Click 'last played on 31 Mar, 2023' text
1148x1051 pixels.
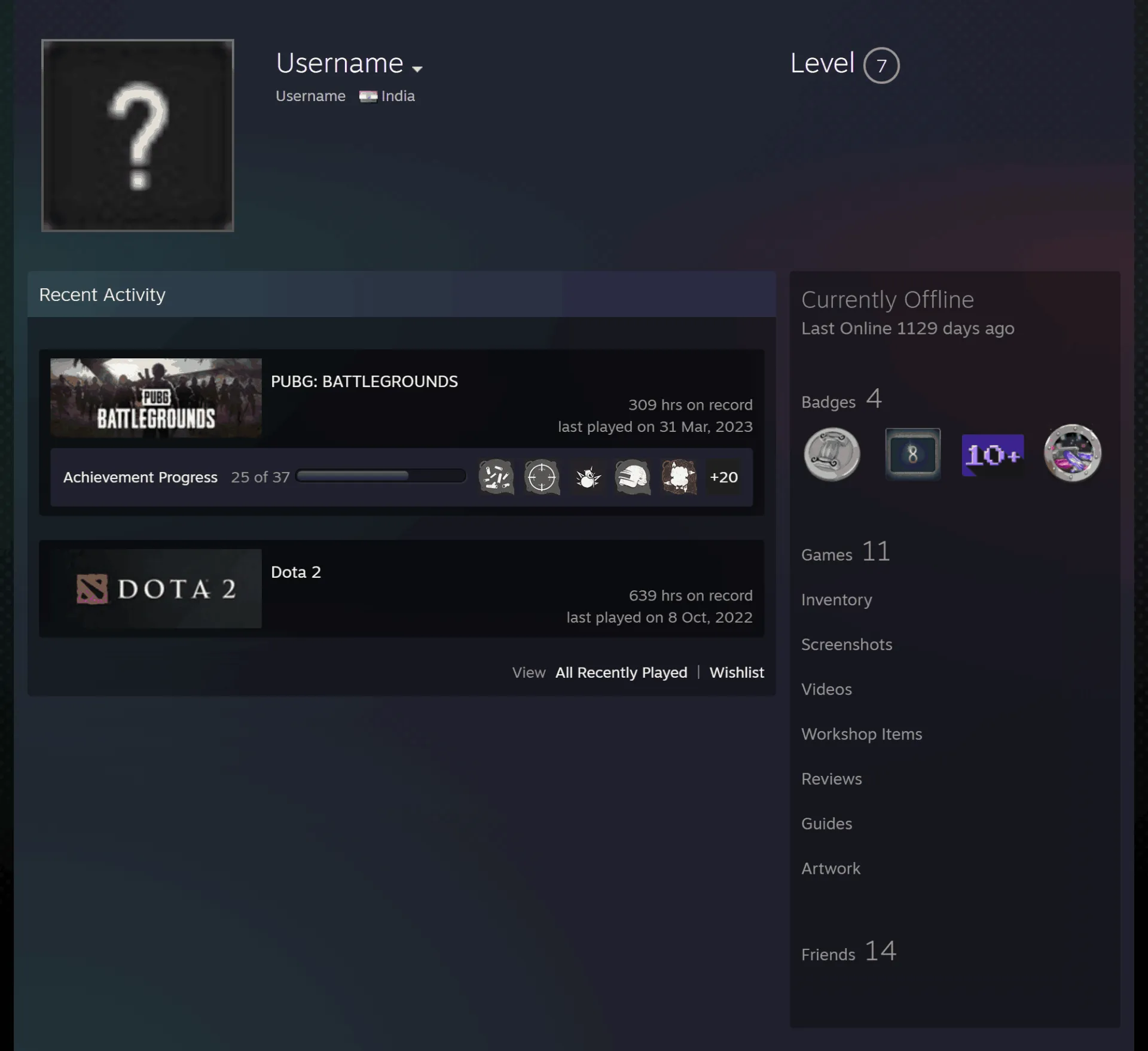coord(655,427)
